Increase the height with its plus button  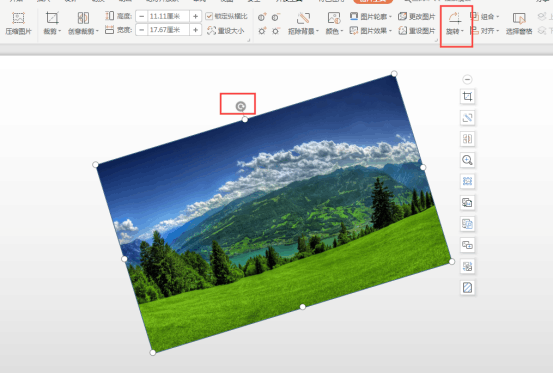(195, 16)
